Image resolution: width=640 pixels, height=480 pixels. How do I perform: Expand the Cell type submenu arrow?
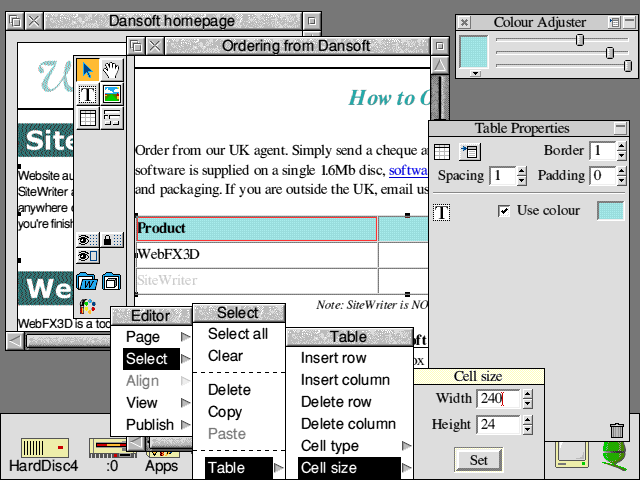[407, 446]
